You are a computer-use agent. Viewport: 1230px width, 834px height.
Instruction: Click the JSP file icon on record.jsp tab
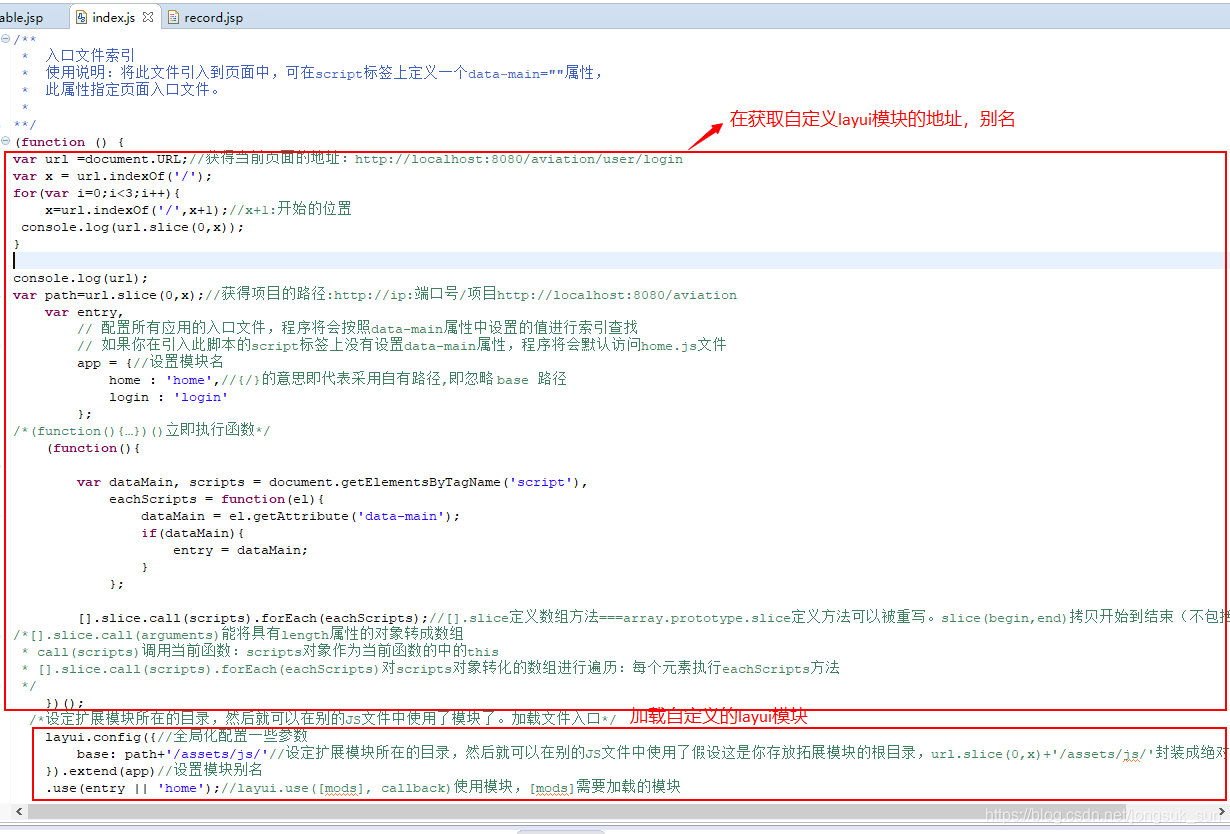coord(174,17)
